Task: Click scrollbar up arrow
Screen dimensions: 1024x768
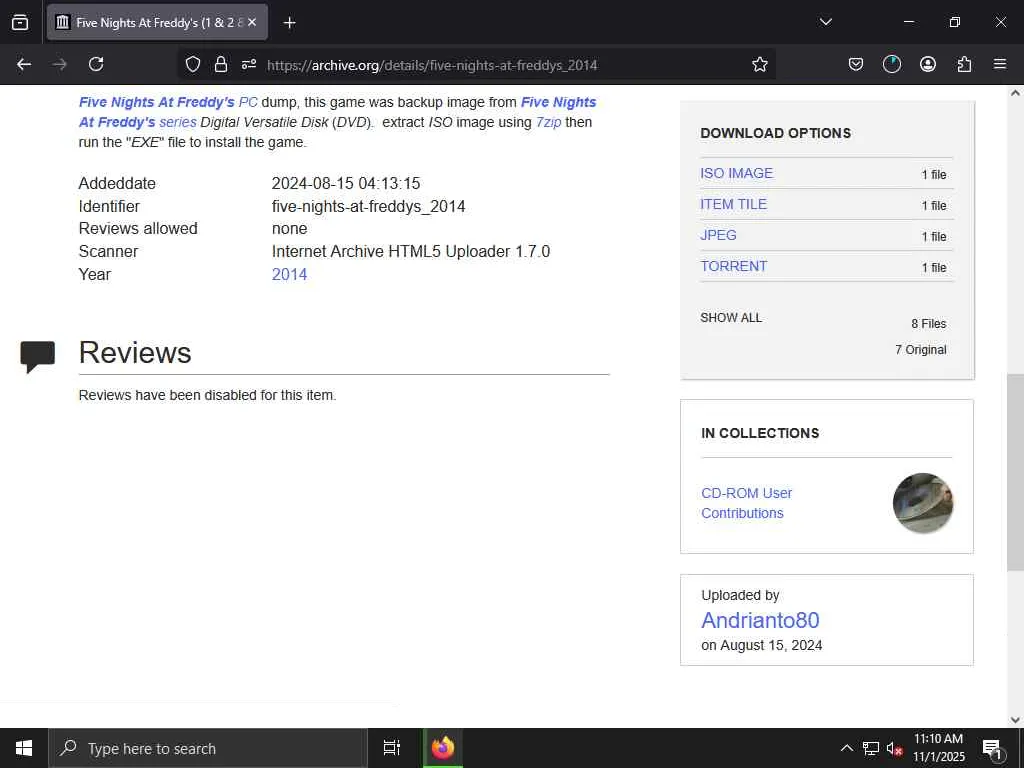Action: coord(1015,93)
